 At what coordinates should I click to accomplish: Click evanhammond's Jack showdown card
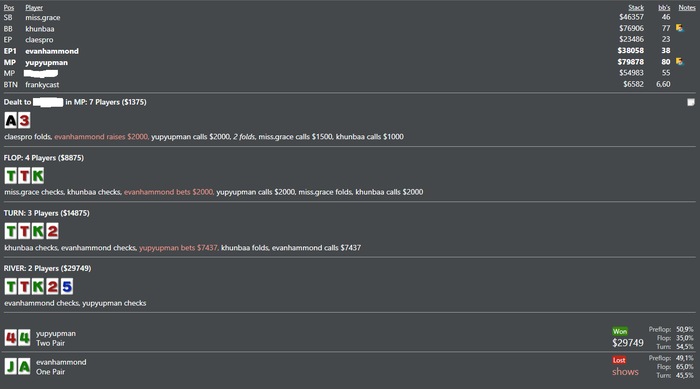click(11, 367)
